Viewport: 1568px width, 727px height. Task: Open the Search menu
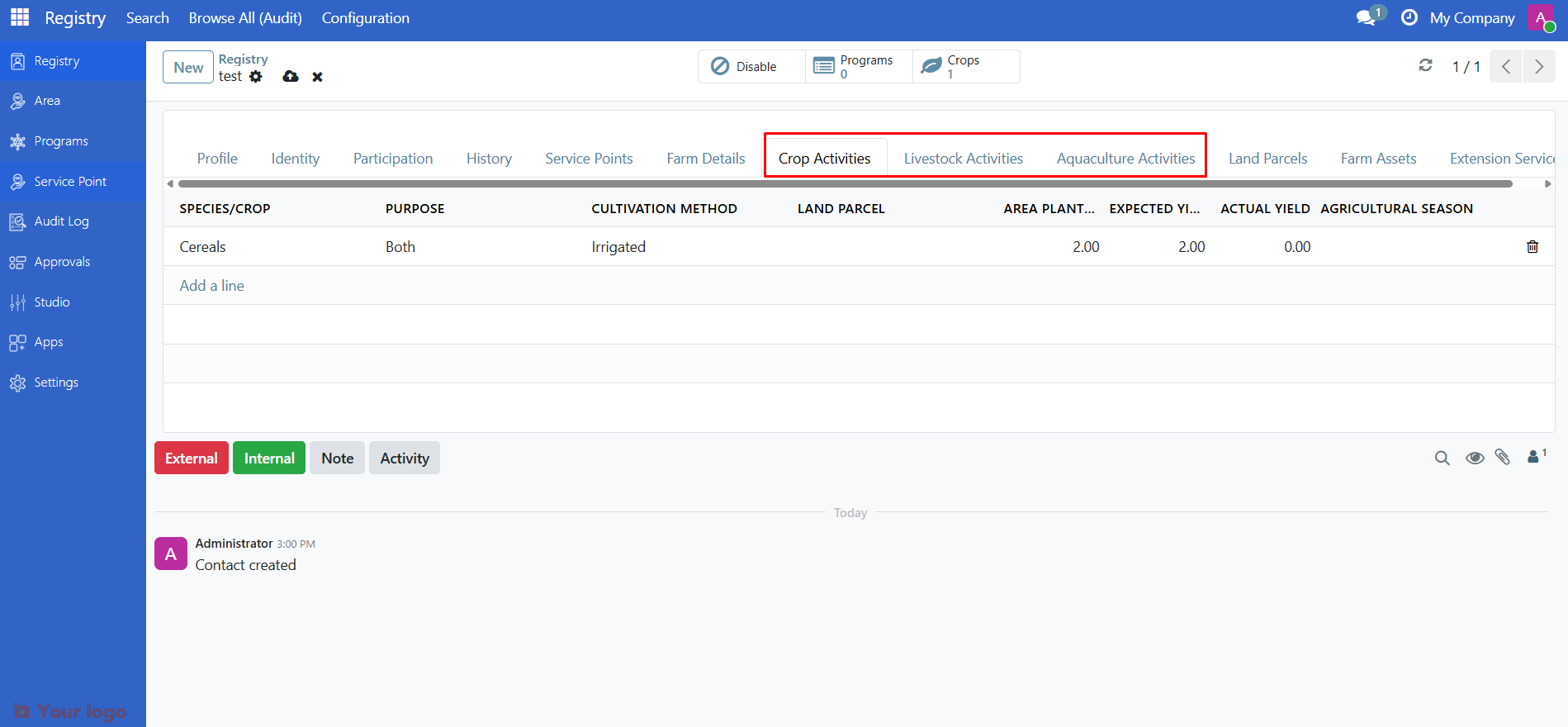(x=148, y=18)
